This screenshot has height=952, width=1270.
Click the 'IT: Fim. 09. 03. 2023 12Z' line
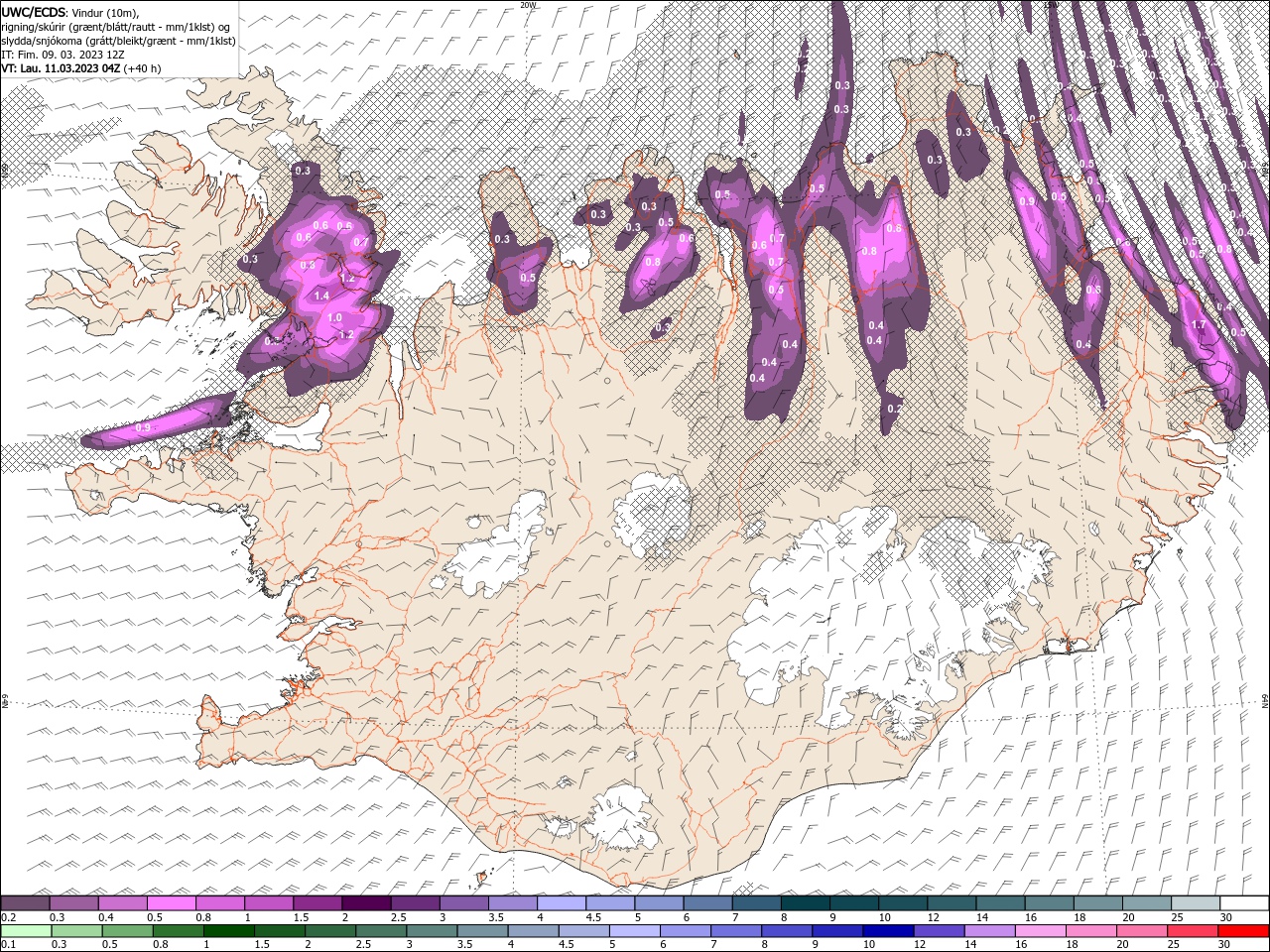coord(63,55)
